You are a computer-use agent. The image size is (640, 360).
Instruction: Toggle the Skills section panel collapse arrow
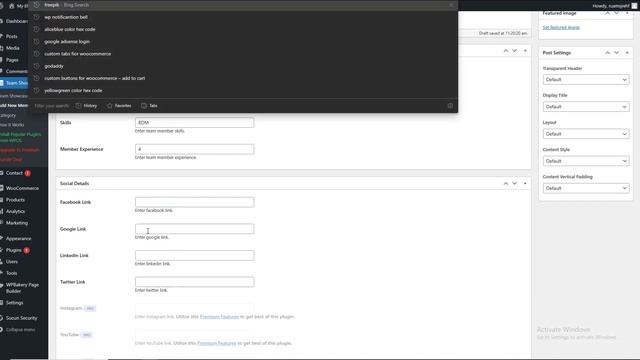tap(525, 51)
